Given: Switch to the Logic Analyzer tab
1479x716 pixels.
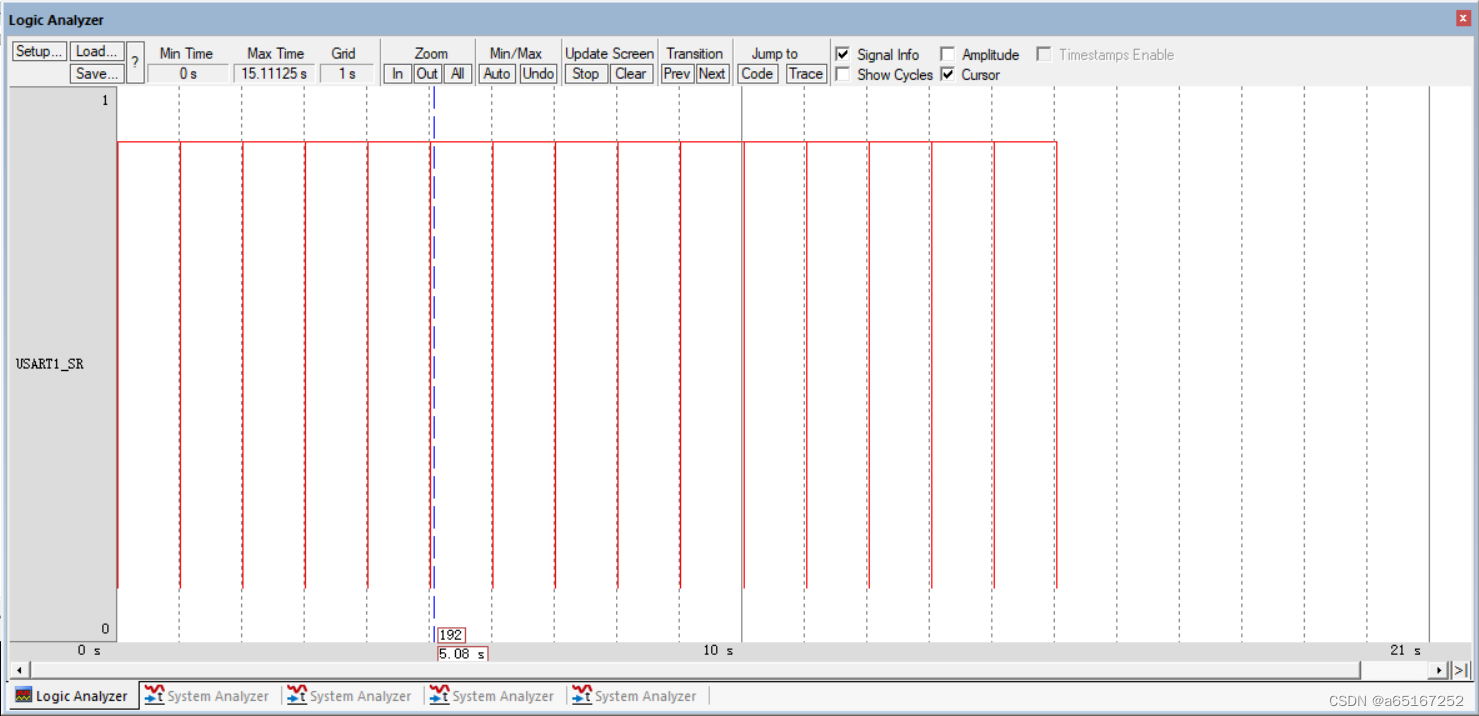Looking at the screenshot, I should [72, 696].
